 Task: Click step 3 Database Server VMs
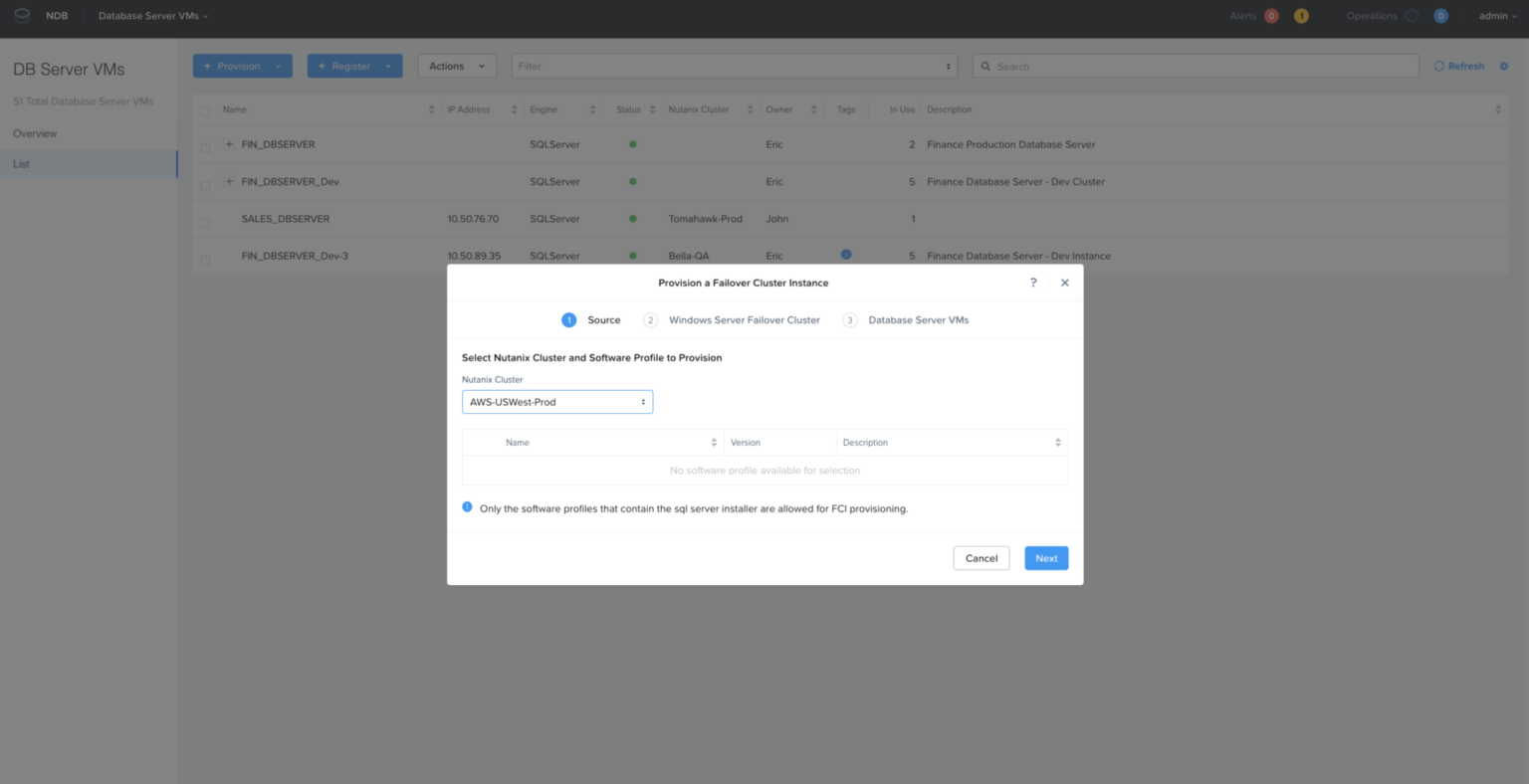pyautogui.click(x=918, y=319)
